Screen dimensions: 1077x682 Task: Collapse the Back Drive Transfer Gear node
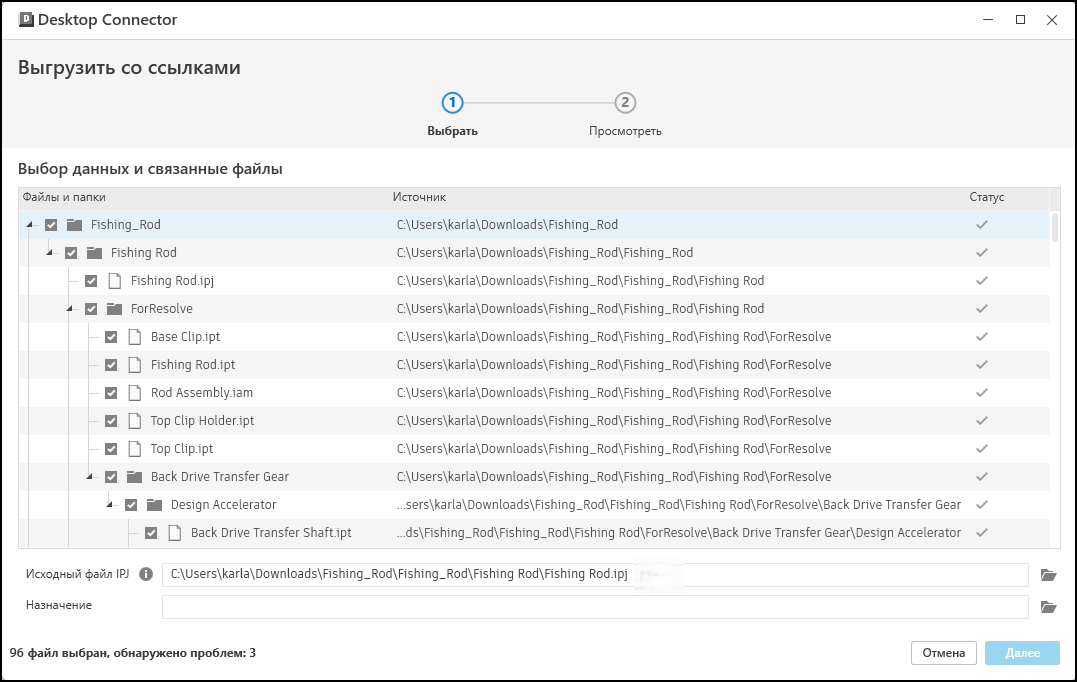89,477
